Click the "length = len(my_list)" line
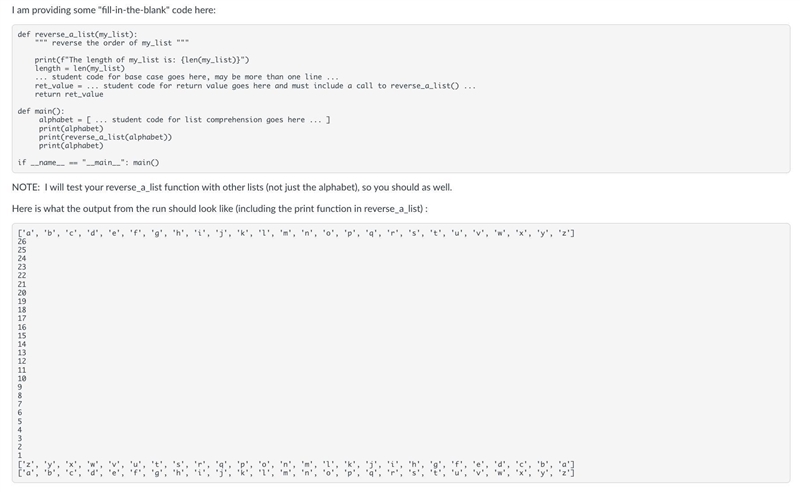Screen dimensions: 800x492 click(x=80, y=68)
